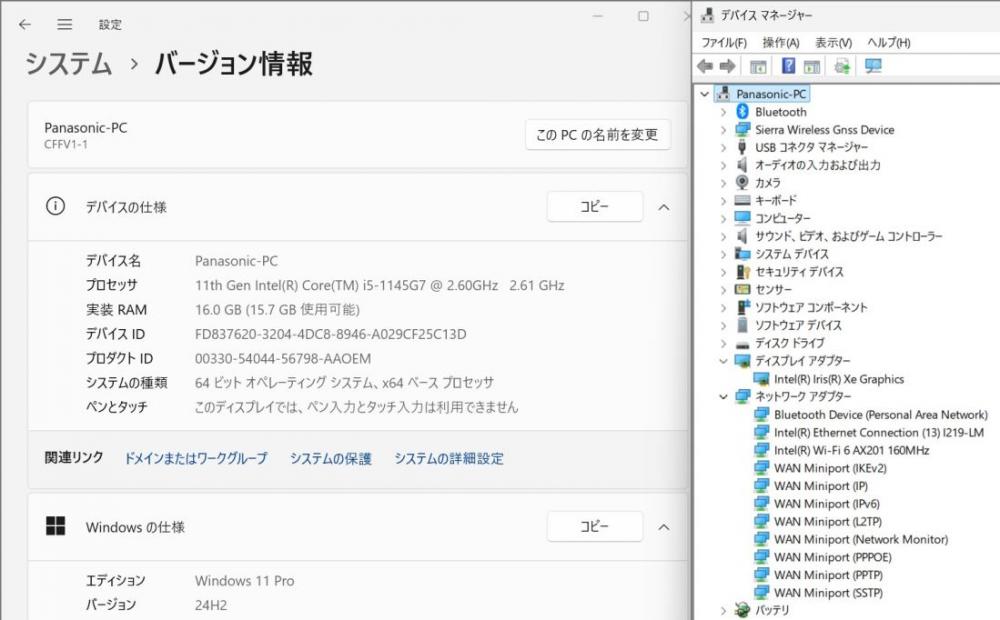Click the security devices icon
Screen dimensions: 1000x620
[x=742, y=272]
